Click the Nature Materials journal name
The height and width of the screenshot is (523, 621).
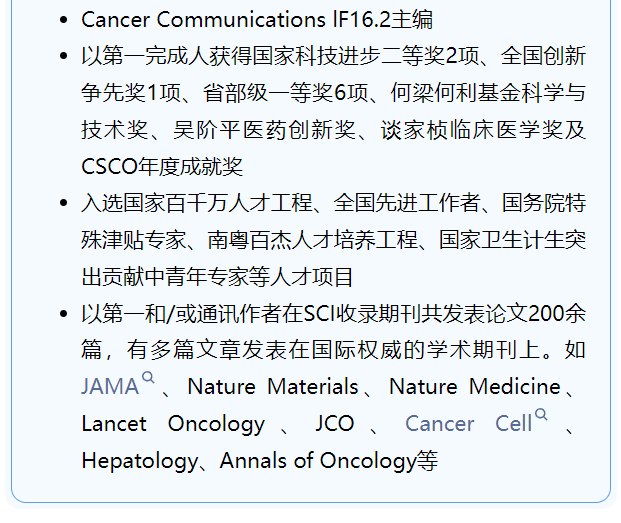click(x=272, y=387)
